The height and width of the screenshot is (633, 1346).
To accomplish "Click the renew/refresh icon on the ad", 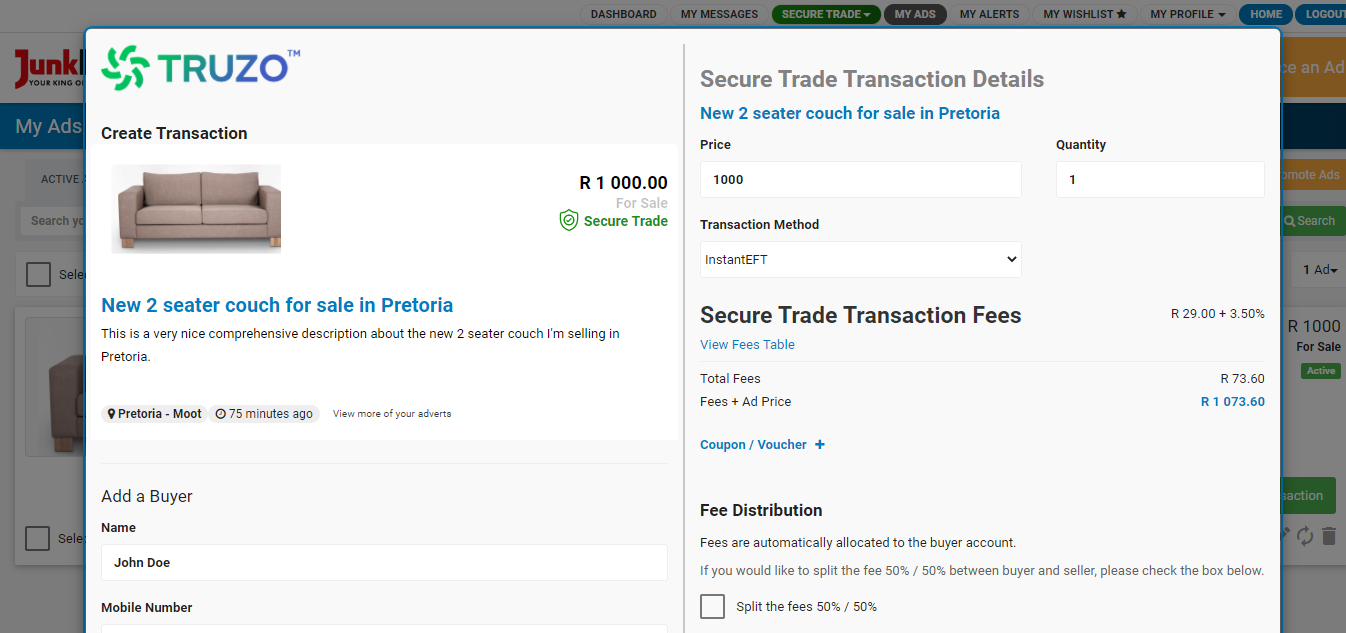I will coord(1305,536).
